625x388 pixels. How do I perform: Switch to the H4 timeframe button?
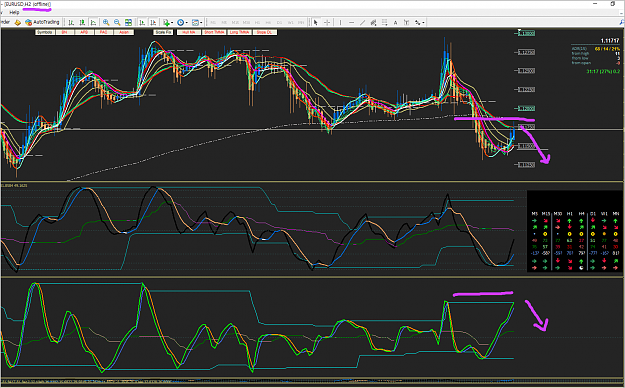click(268, 23)
